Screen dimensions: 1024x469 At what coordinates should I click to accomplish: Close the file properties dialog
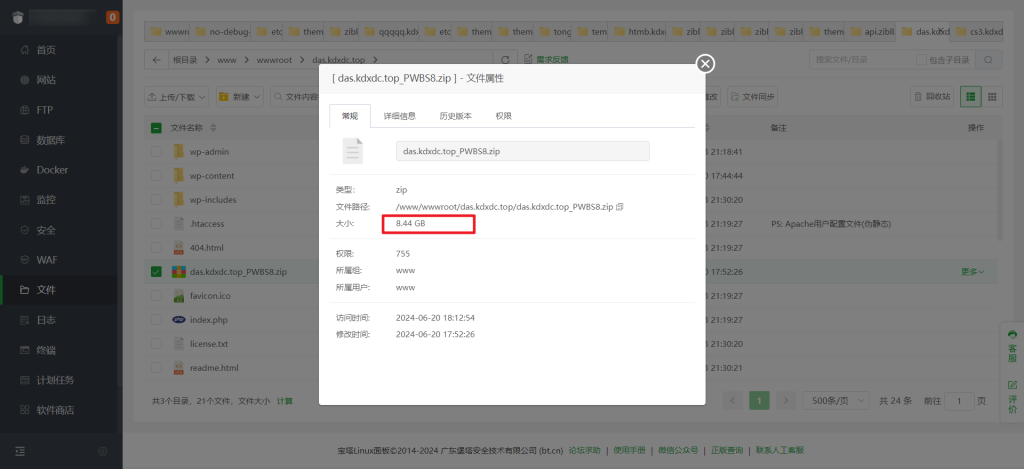(705, 64)
